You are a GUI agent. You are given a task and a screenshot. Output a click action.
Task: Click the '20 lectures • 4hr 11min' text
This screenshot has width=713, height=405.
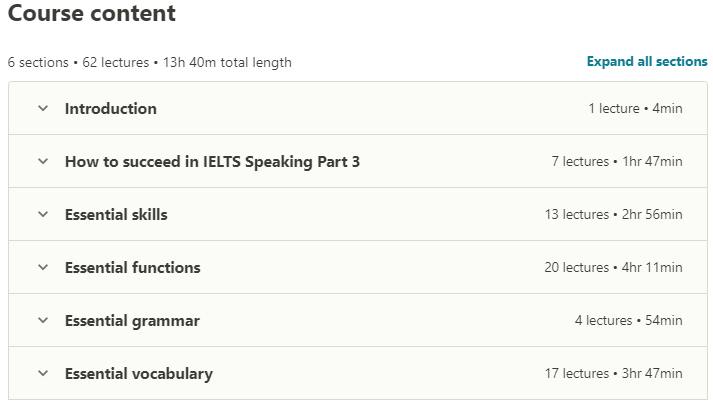pos(614,267)
